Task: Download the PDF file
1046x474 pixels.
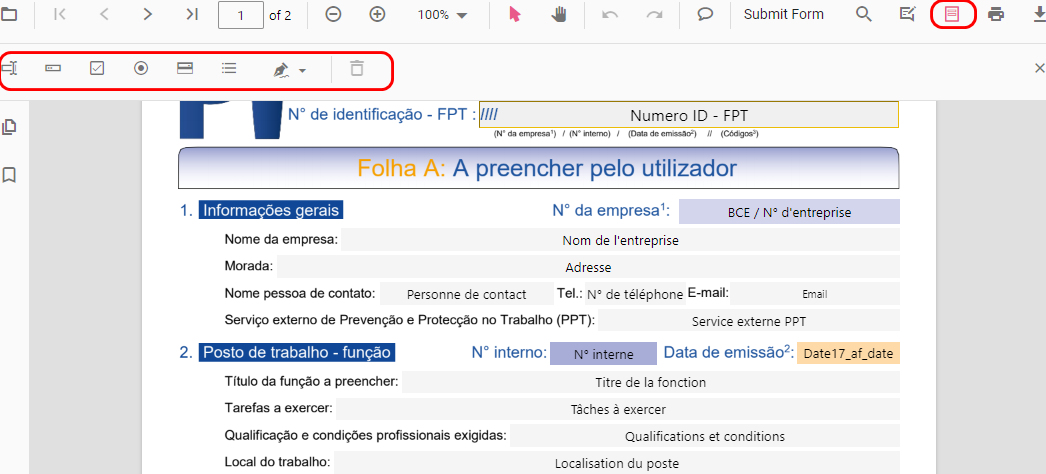Action: pyautogui.click(x=1038, y=14)
